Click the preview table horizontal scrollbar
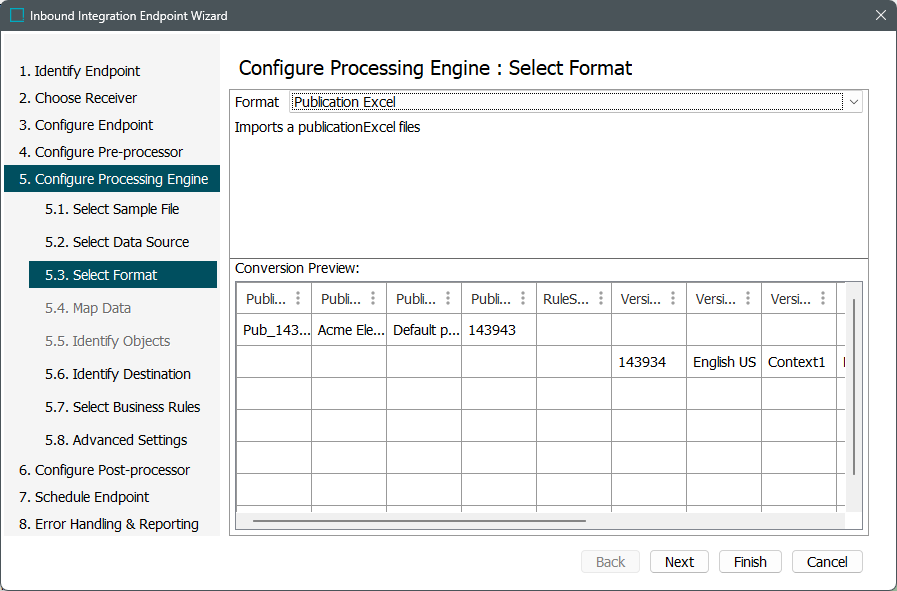 point(420,521)
